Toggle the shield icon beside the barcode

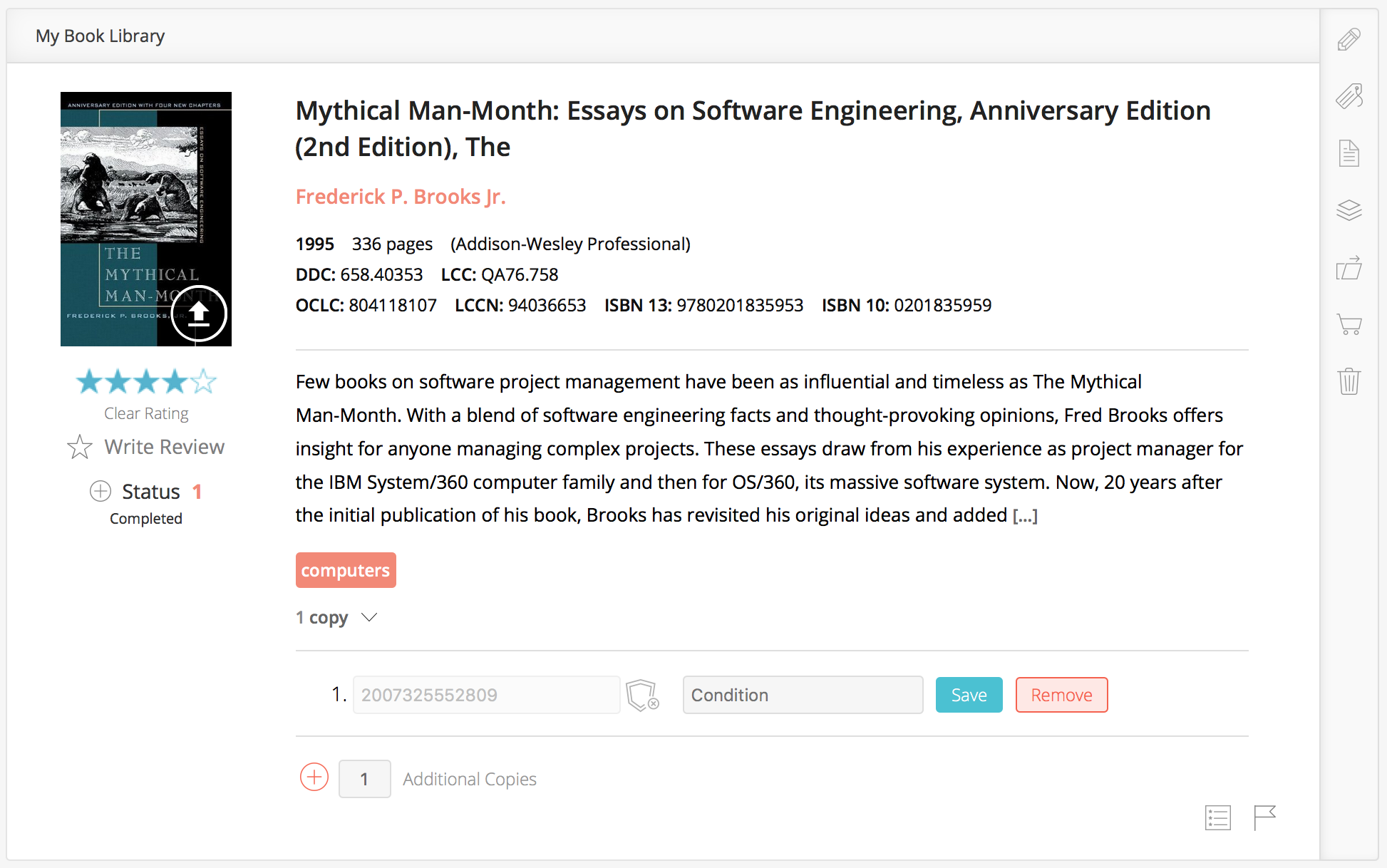point(641,695)
